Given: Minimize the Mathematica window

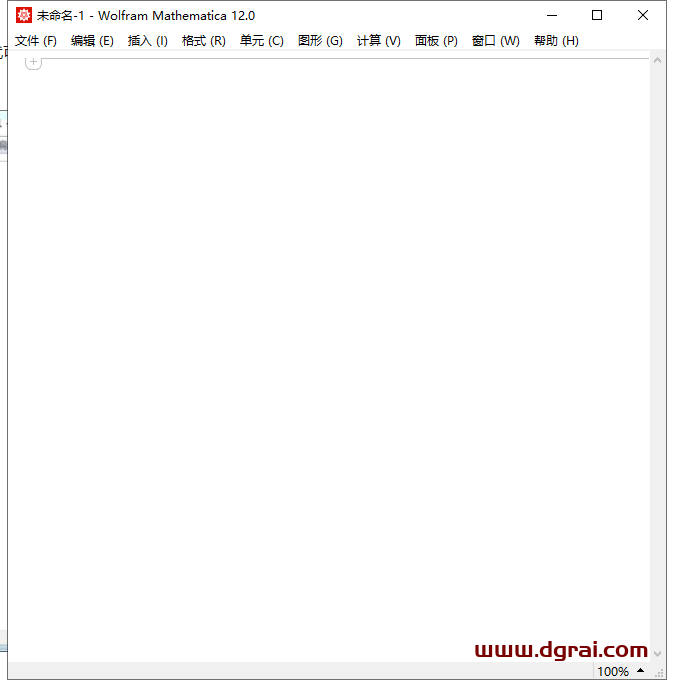Looking at the screenshot, I should pos(551,15).
